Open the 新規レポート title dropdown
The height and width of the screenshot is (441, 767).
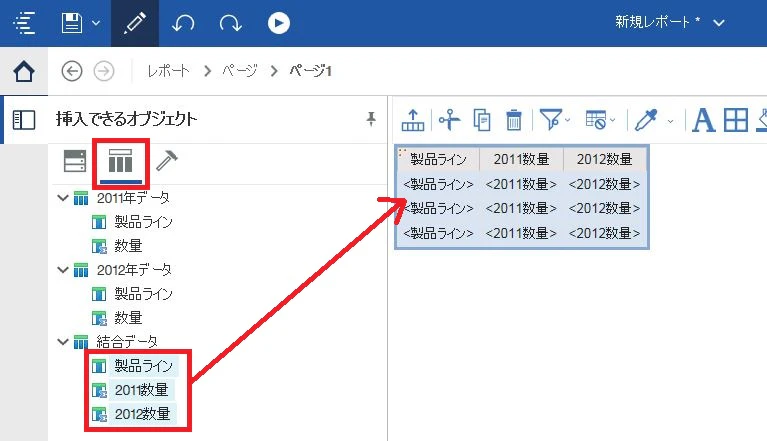click(719, 23)
